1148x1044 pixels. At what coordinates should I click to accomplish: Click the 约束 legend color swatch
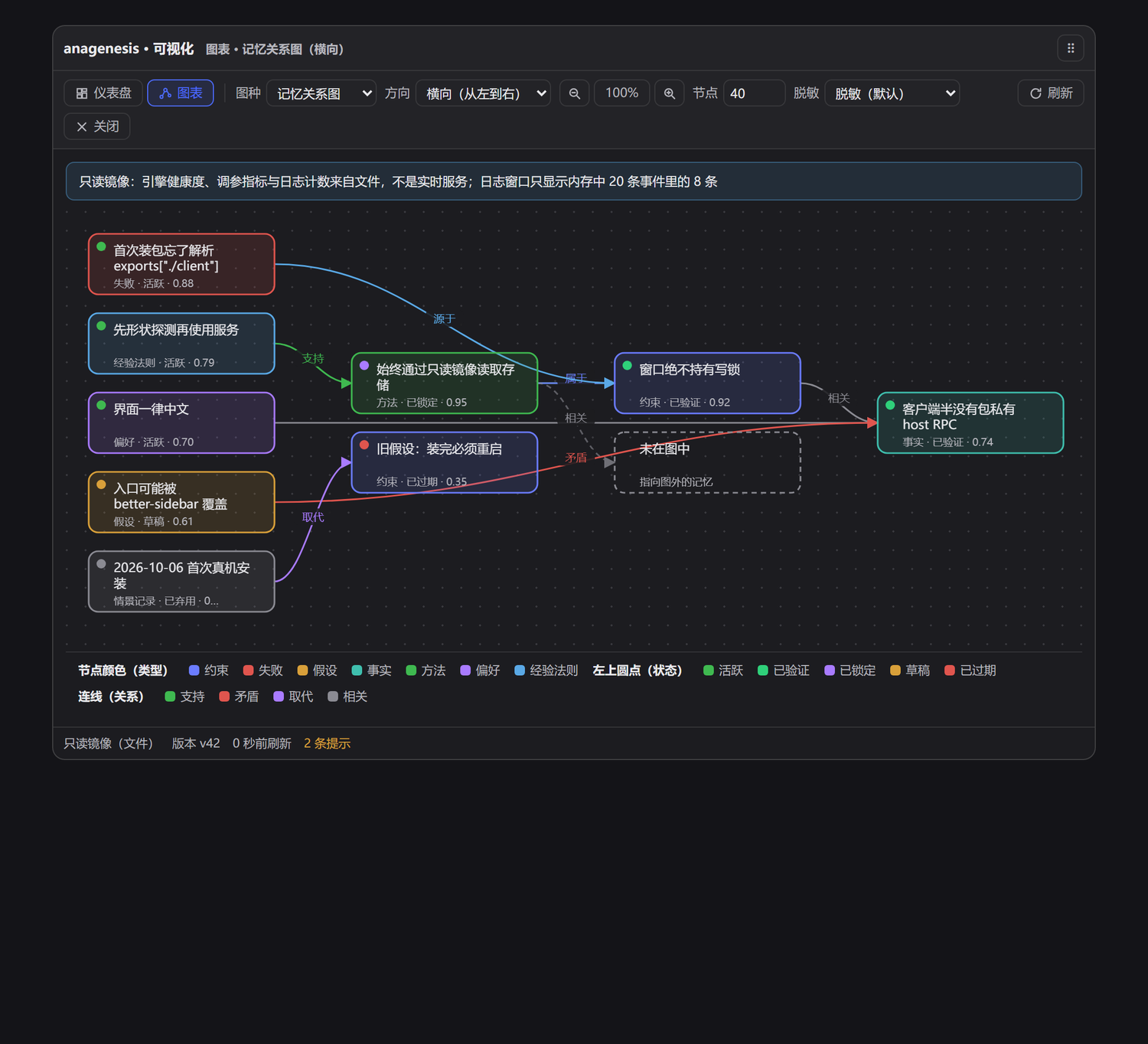[194, 670]
